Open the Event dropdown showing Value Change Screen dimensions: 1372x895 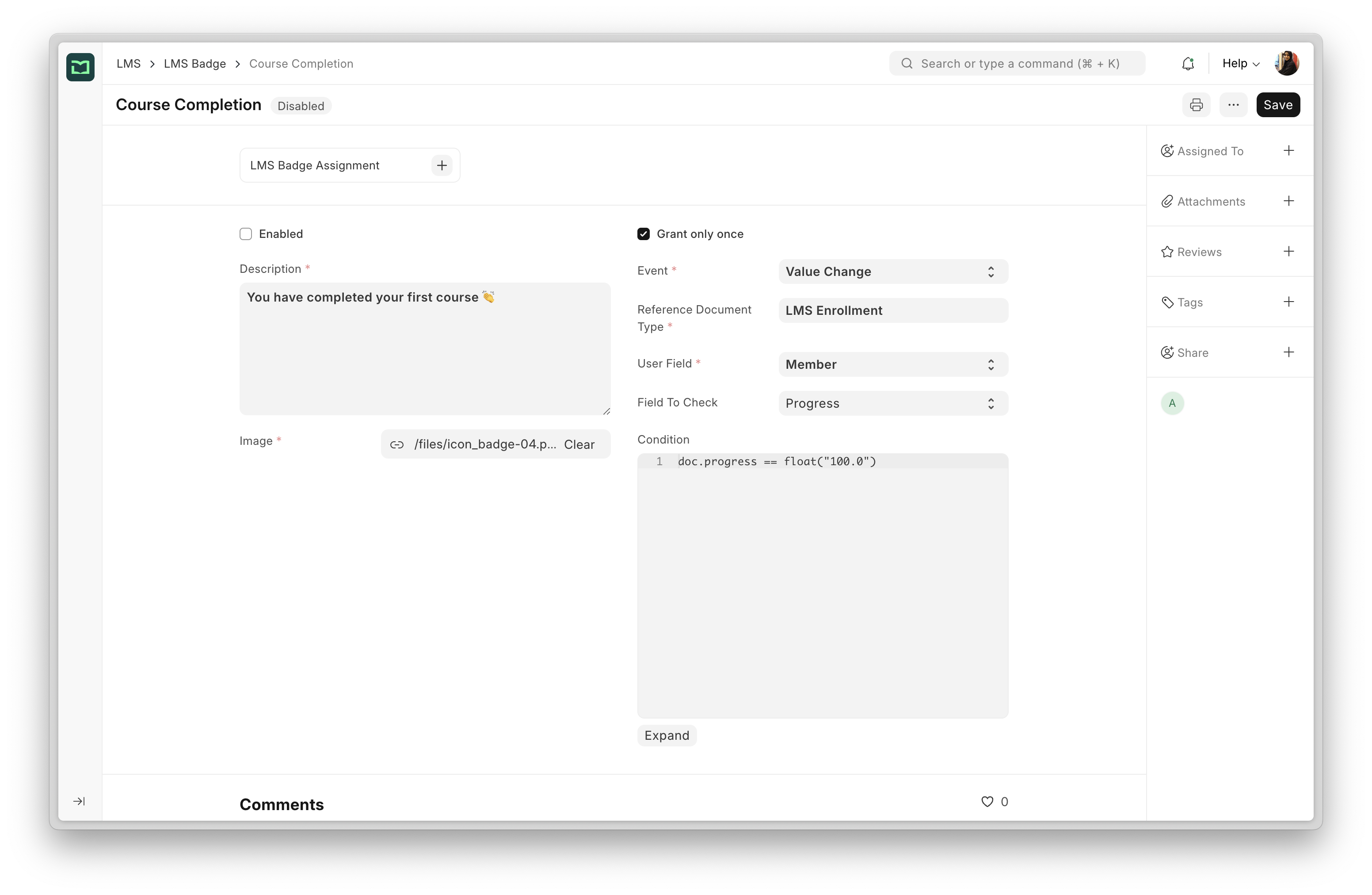click(x=892, y=272)
